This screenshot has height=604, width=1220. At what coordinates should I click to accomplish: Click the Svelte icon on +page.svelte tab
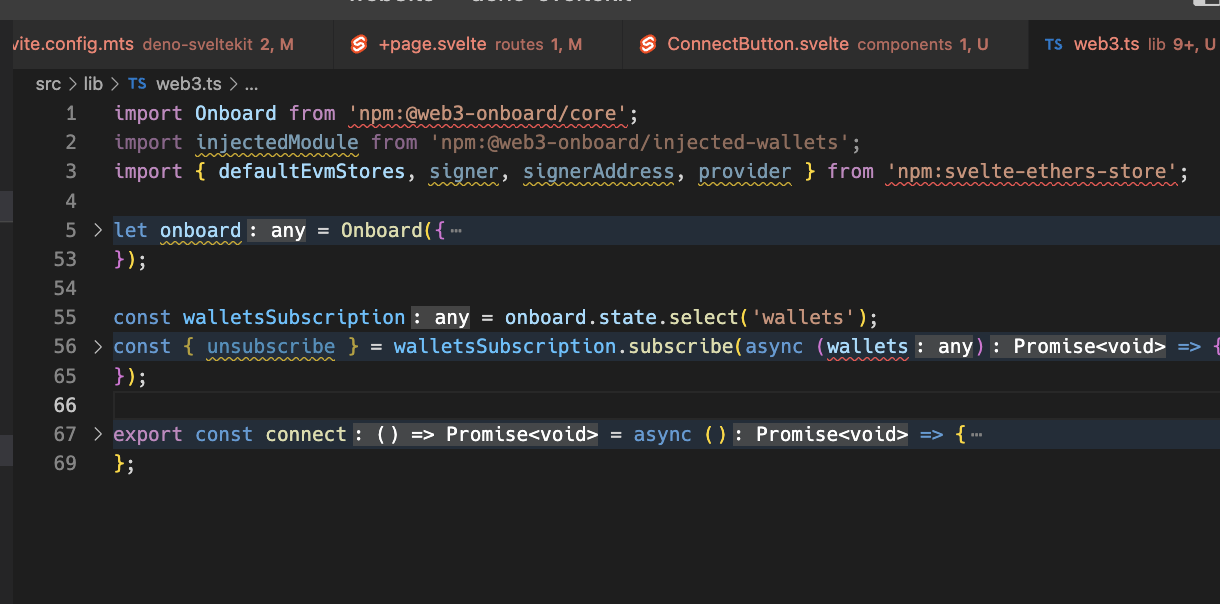[x=359, y=44]
